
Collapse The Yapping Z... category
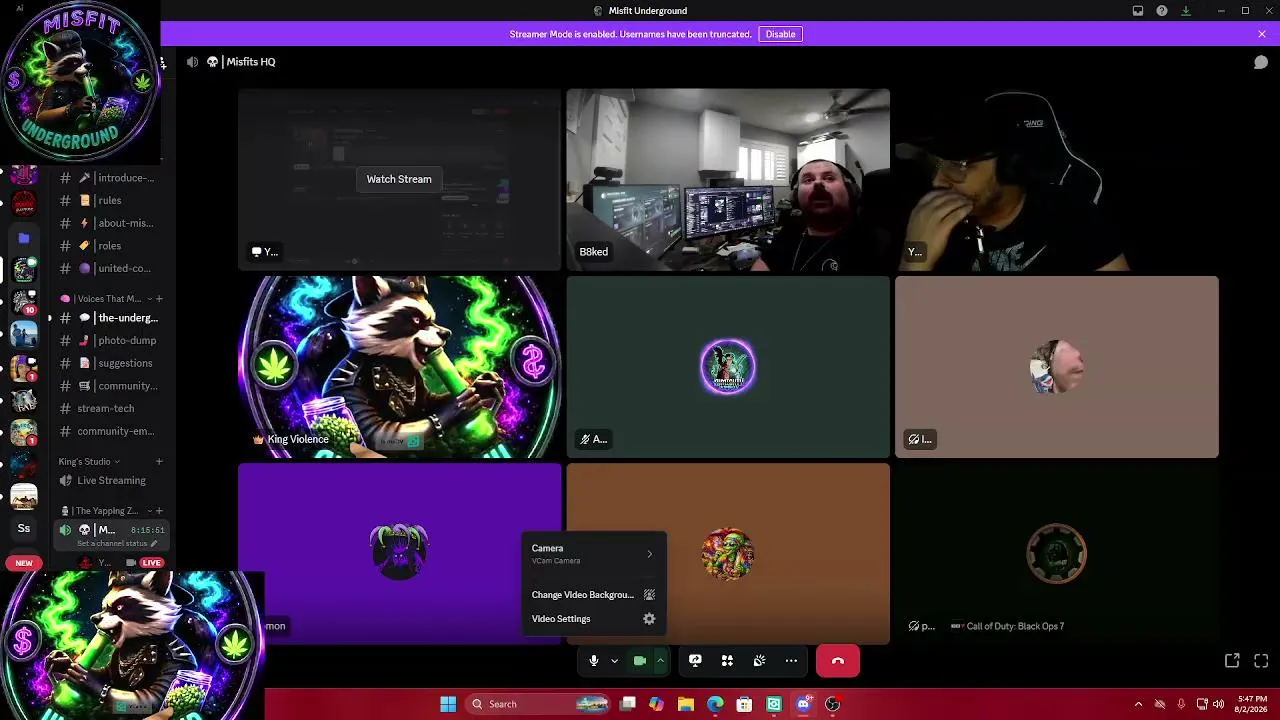(x=104, y=511)
